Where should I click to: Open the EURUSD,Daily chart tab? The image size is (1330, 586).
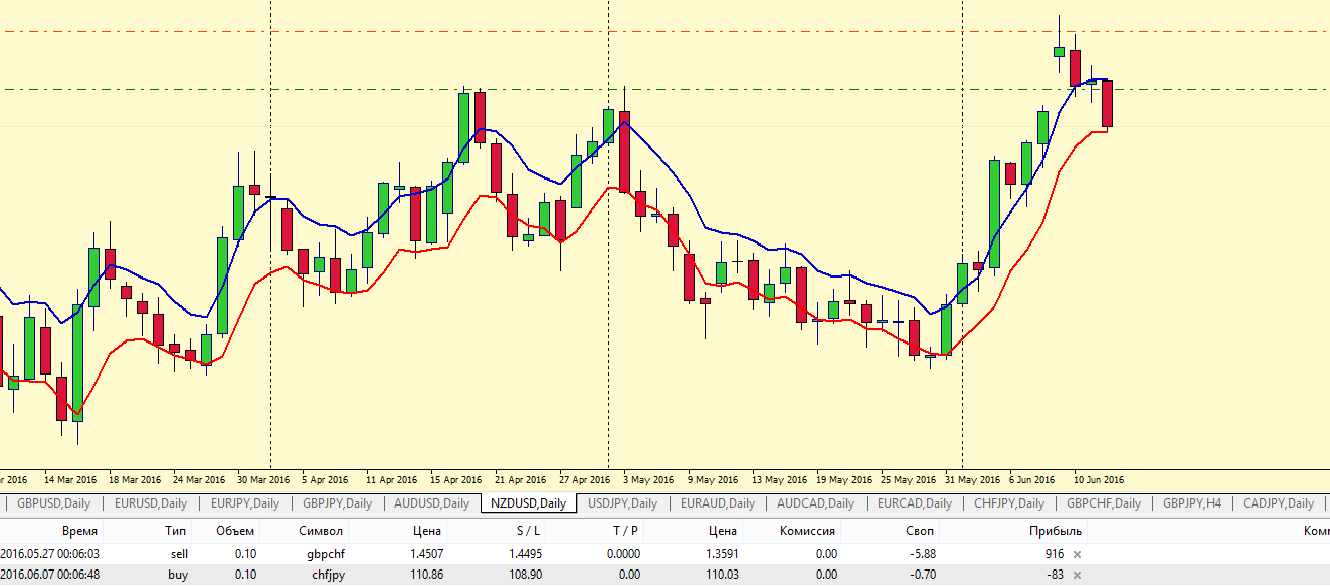[150, 503]
